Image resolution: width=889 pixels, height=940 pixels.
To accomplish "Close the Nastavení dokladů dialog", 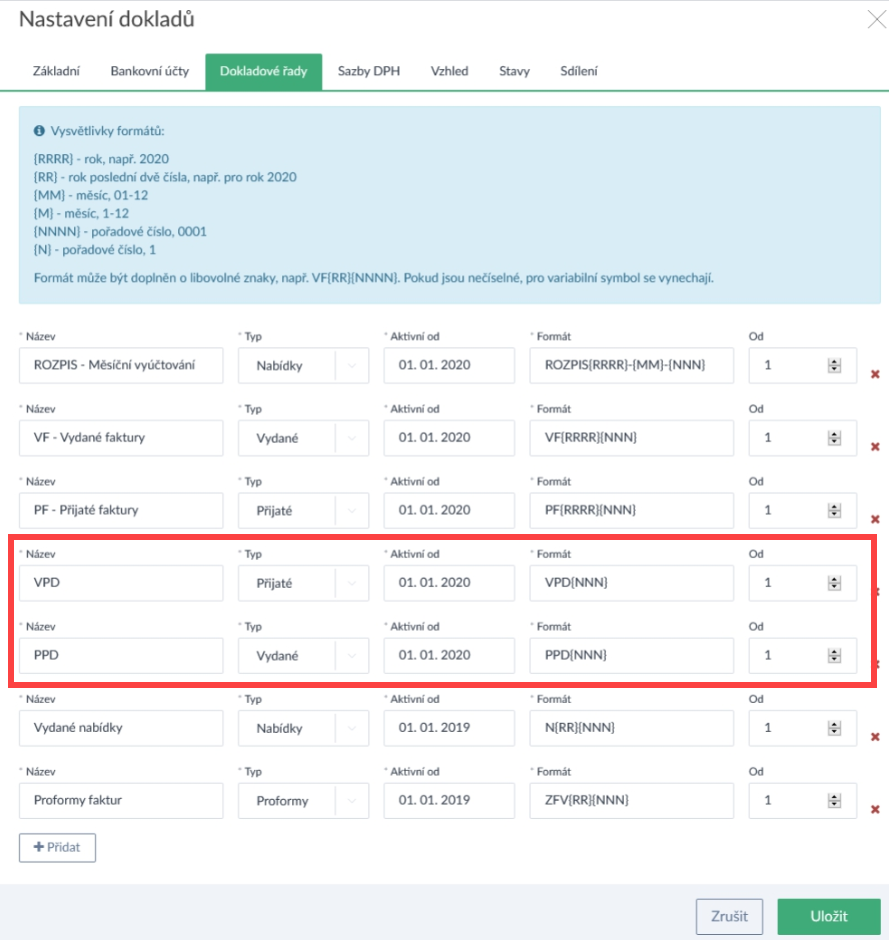I will coord(875,20).
